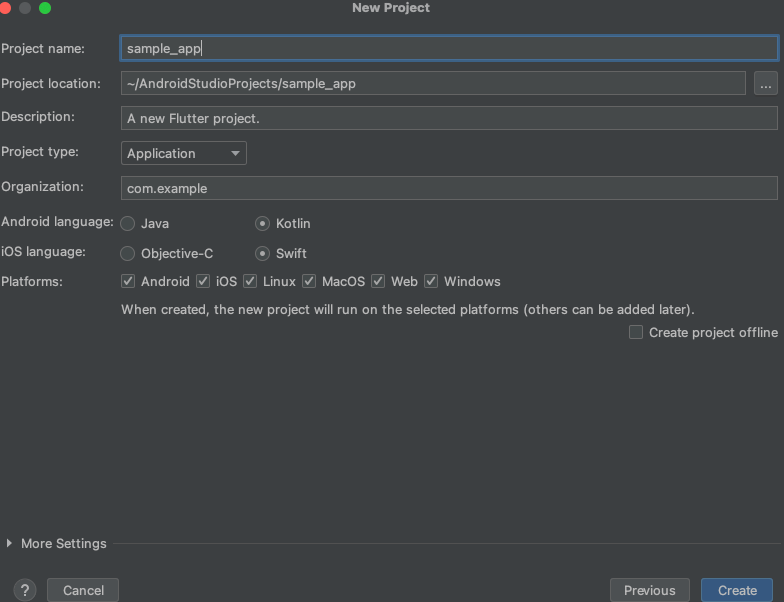The height and width of the screenshot is (602, 784).
Task: Click the Project type dropdown arrow
Action: [235, 153]
